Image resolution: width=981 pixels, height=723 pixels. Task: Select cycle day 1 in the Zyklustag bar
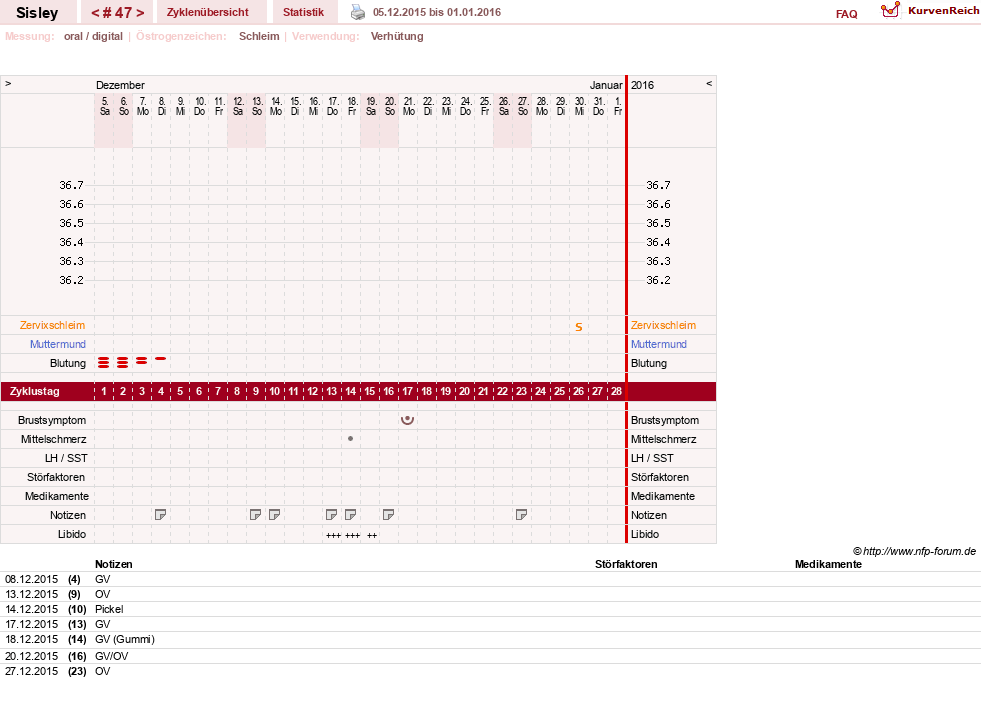(x=104, y=392)
